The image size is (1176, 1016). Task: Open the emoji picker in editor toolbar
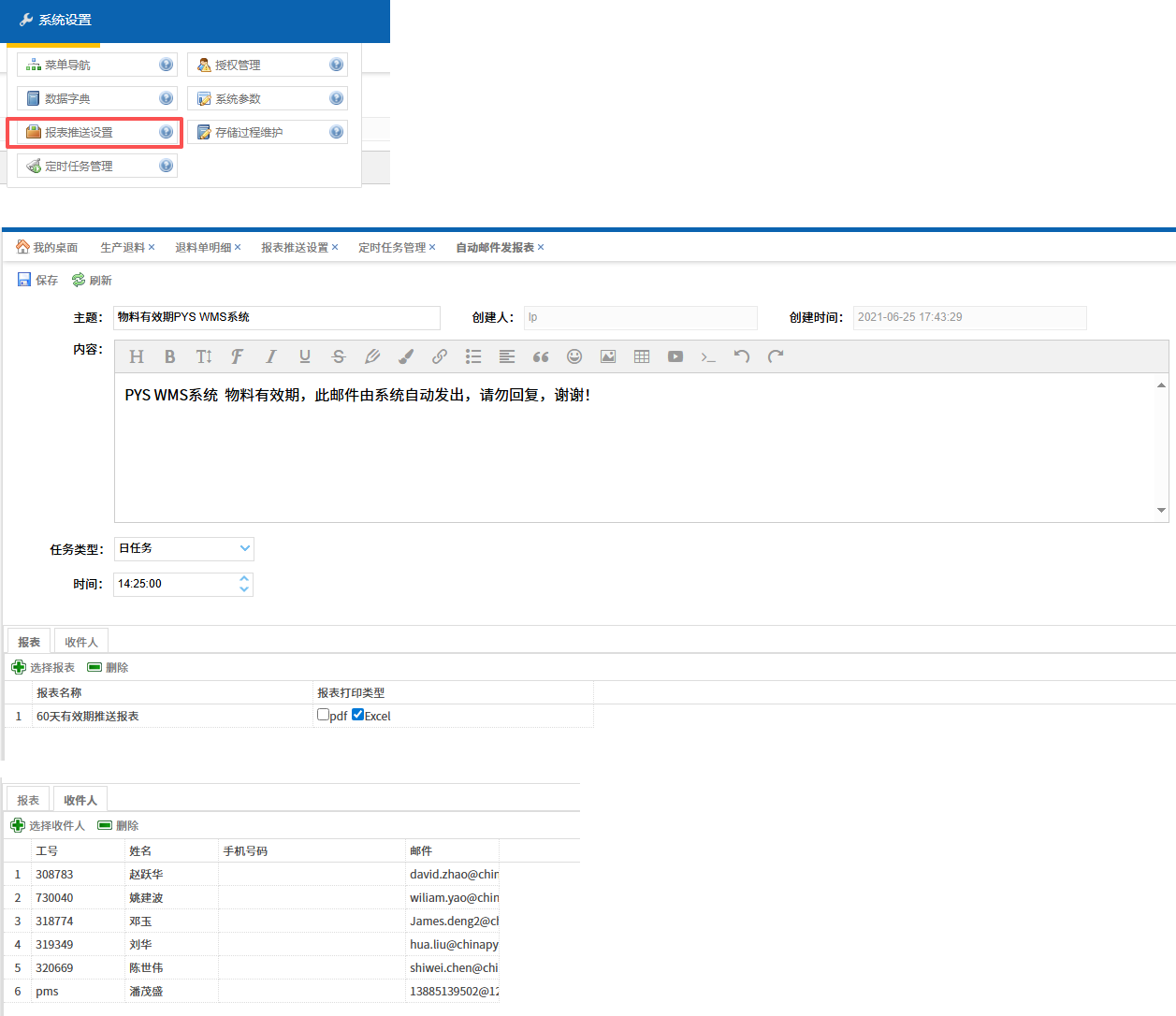(x=574, y=356)
